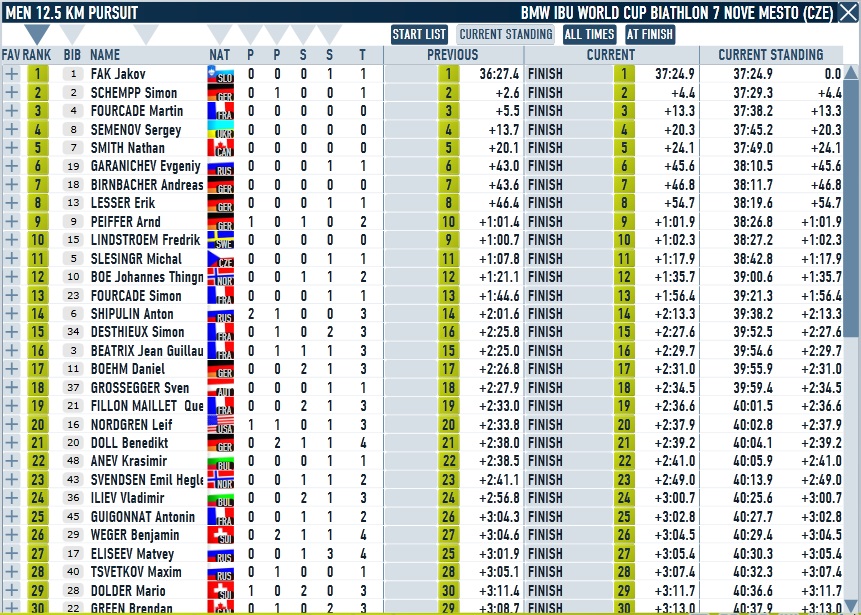The width and height of the screenshot is (861, 615).
Task: Add GARANICHEV Evgeniy to favorites
Action: pyautogui.click(x=12, y=166)
